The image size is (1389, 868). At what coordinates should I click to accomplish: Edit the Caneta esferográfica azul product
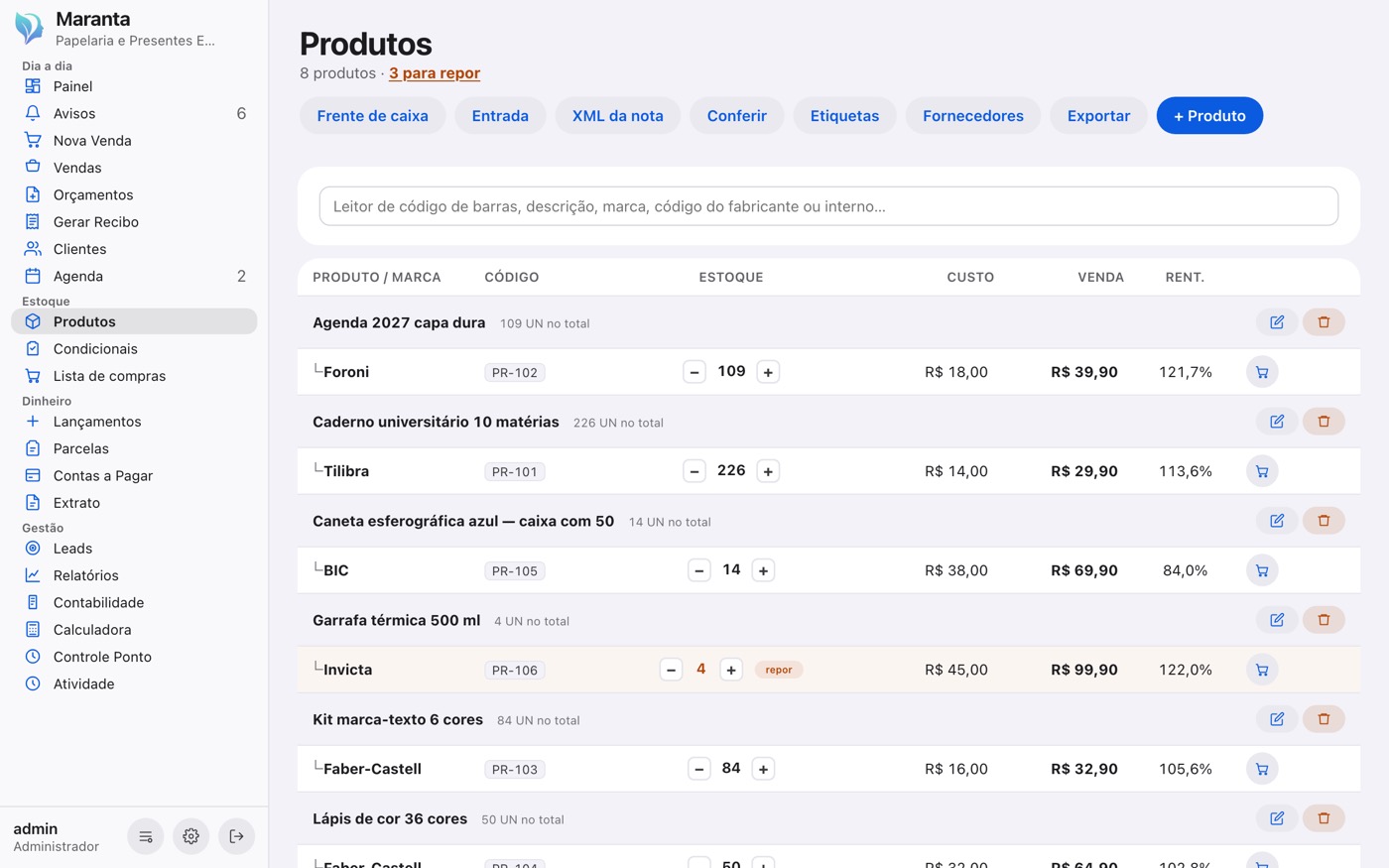click(x=1277, y=521)
